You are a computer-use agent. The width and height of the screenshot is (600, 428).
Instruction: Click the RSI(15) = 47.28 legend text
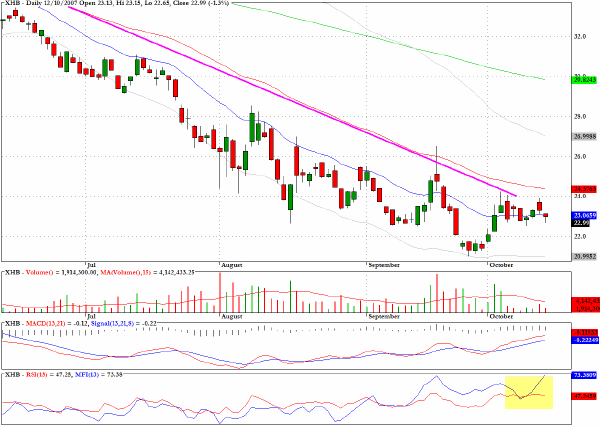(48, 375)
